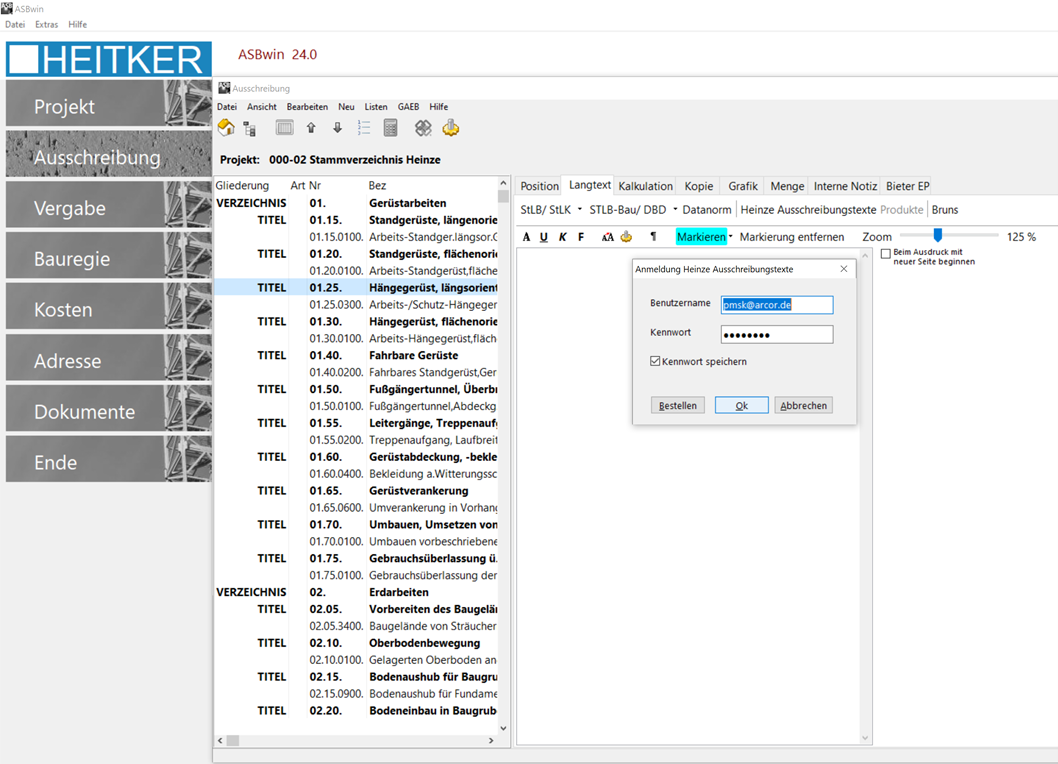Viewport: 1058px width, 764px height.
Task: Open the calculator toolbar icon
Action: 390,128
